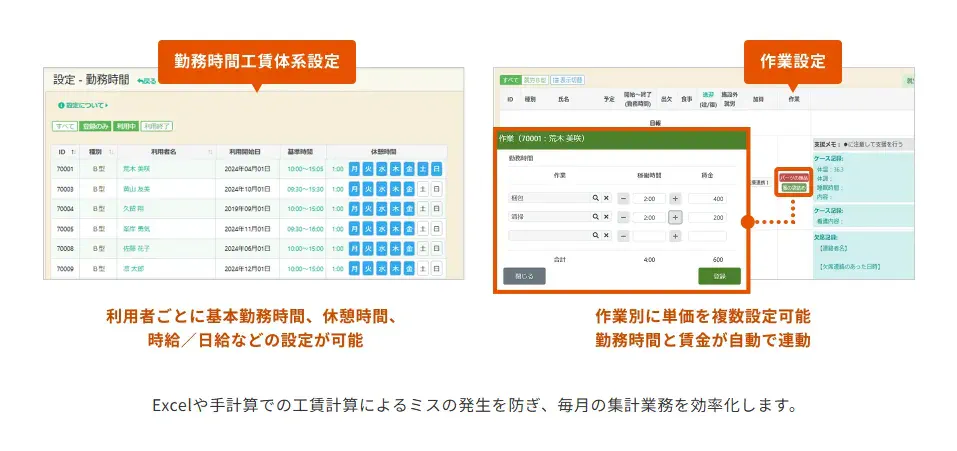
Task: Click base time 09:30〜15:30 for user 70003
Action: pos(305,189)
